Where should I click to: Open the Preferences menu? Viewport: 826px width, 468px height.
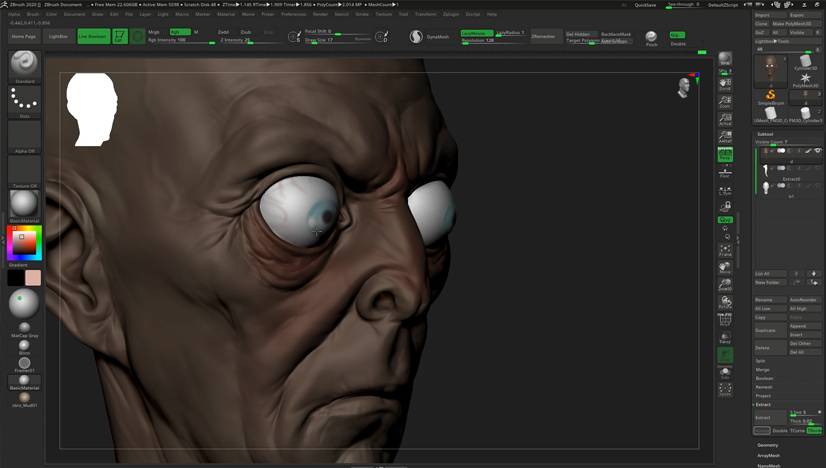pyautogui.click(x=294, y=14)
